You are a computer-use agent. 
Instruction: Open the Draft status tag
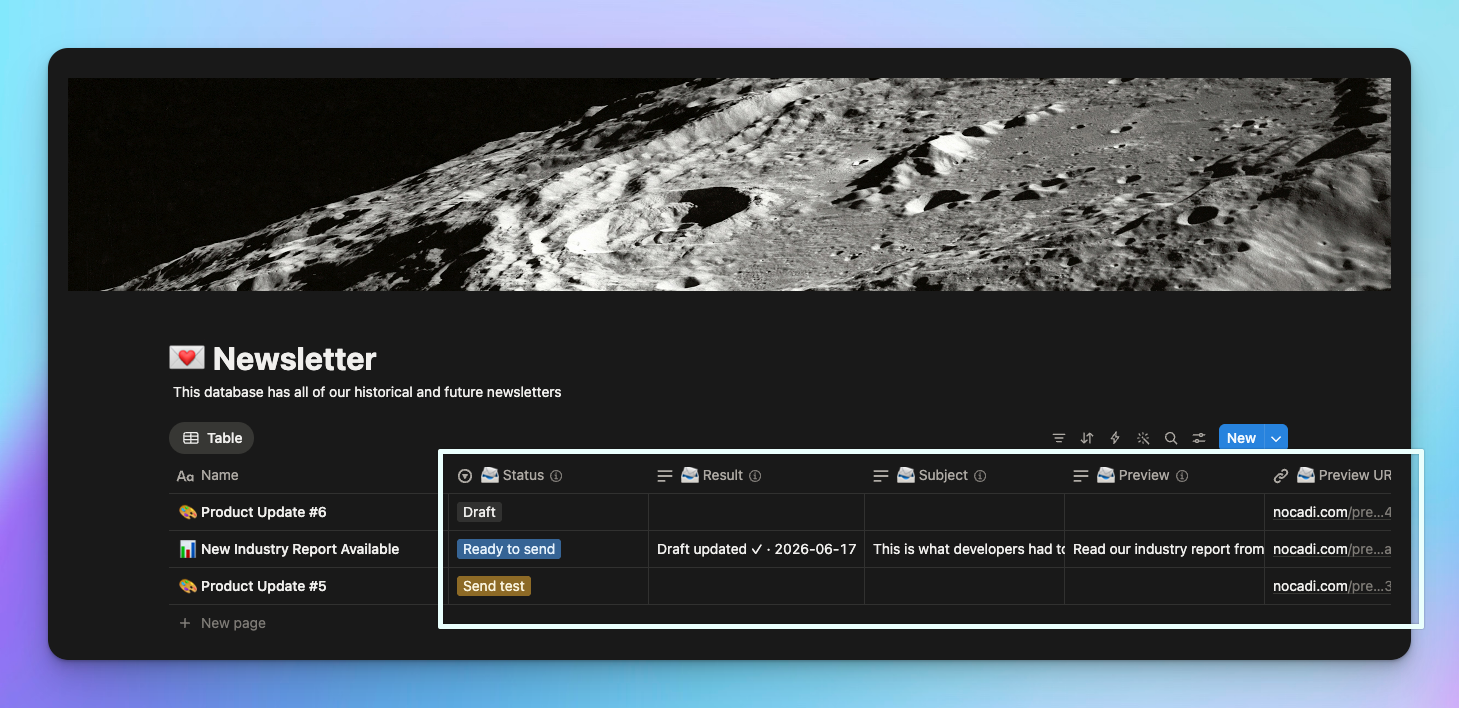479,512
